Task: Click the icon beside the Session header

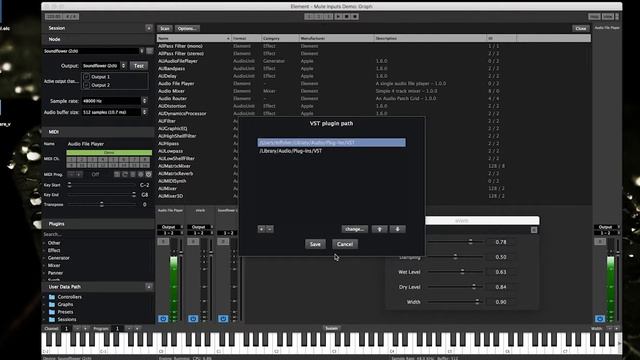Action: [x=149, y=28]
